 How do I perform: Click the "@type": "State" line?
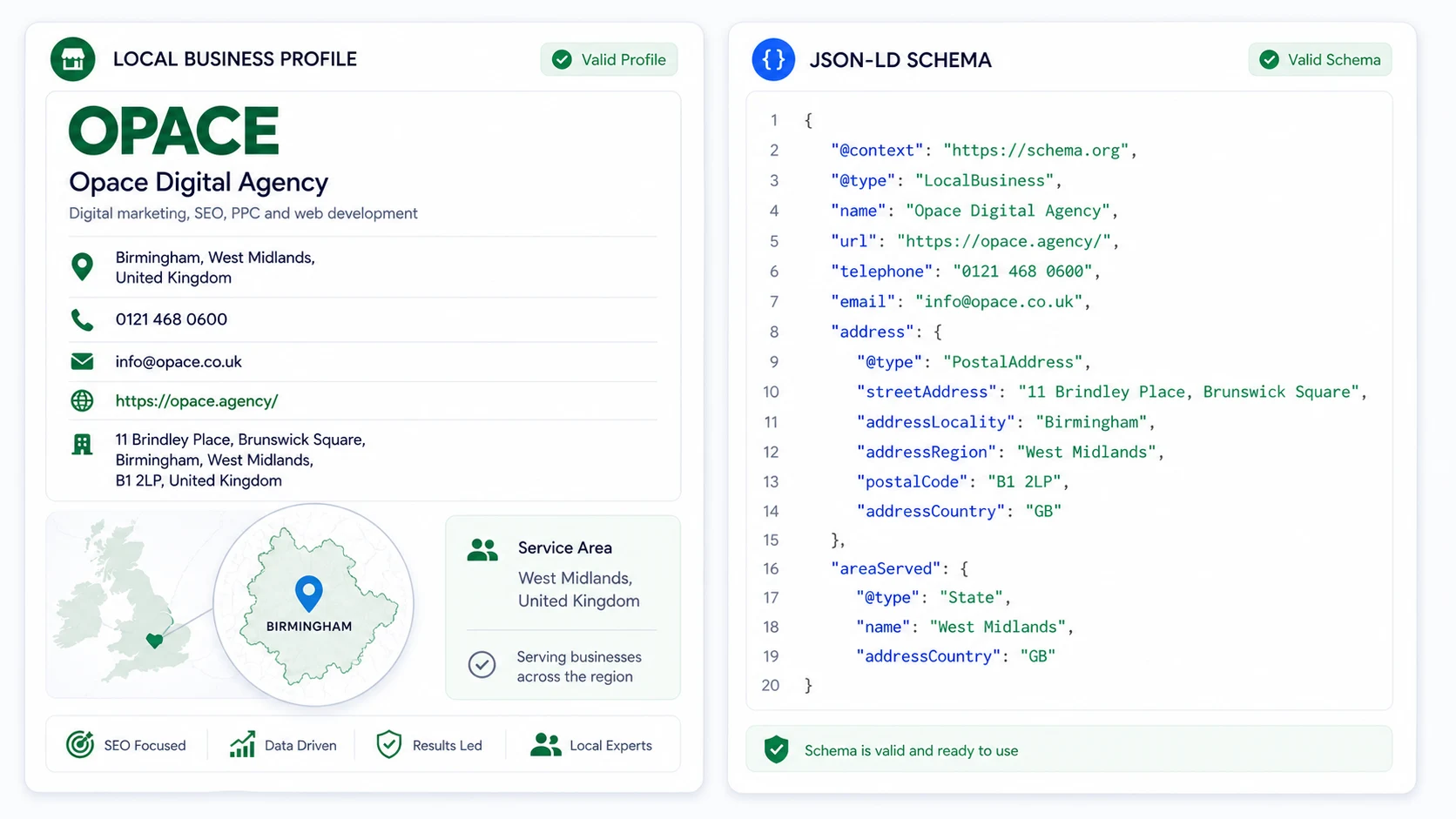[x=934, y=597]
